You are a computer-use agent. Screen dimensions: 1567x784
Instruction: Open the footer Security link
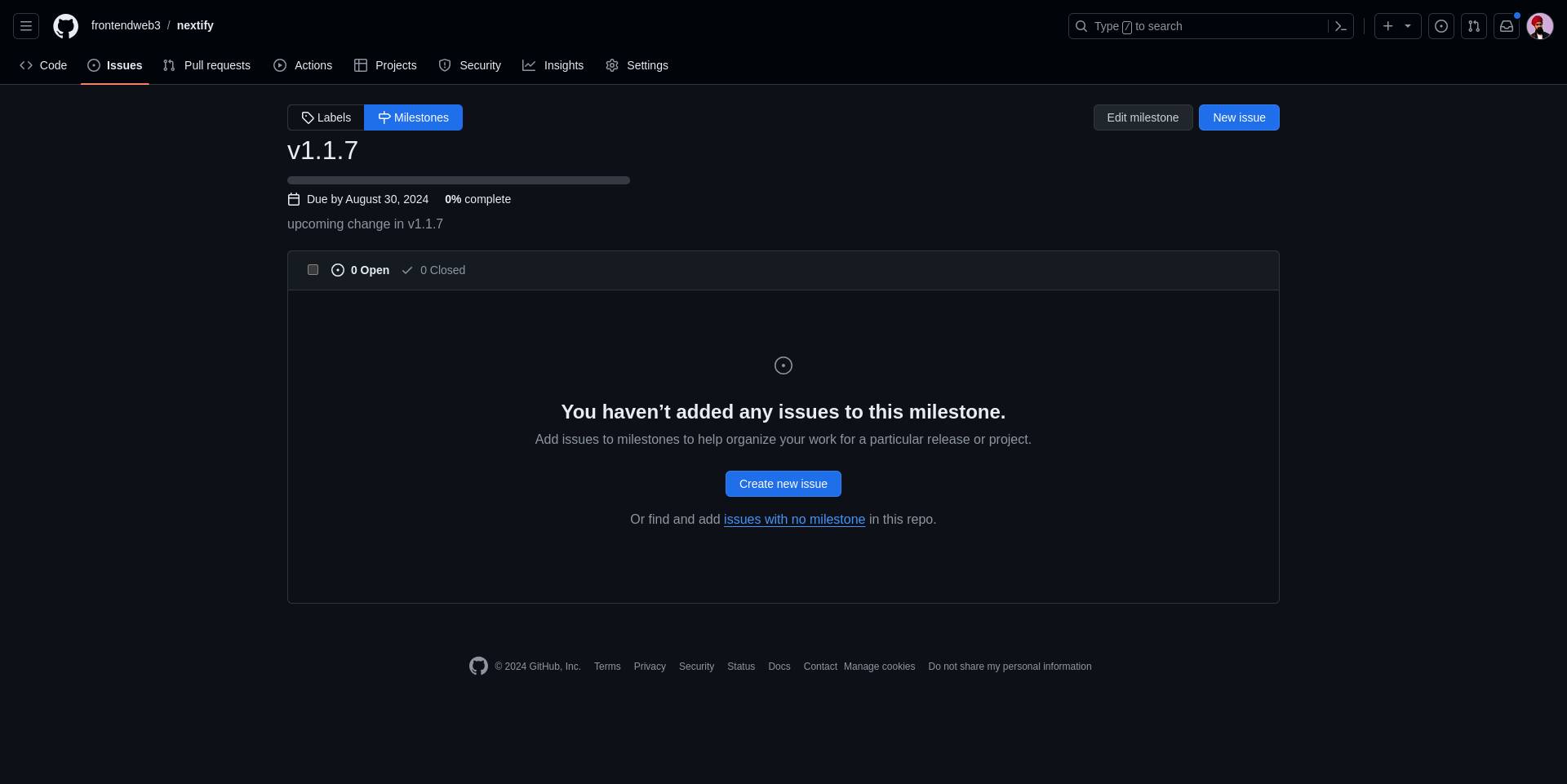tap(696, 667)
